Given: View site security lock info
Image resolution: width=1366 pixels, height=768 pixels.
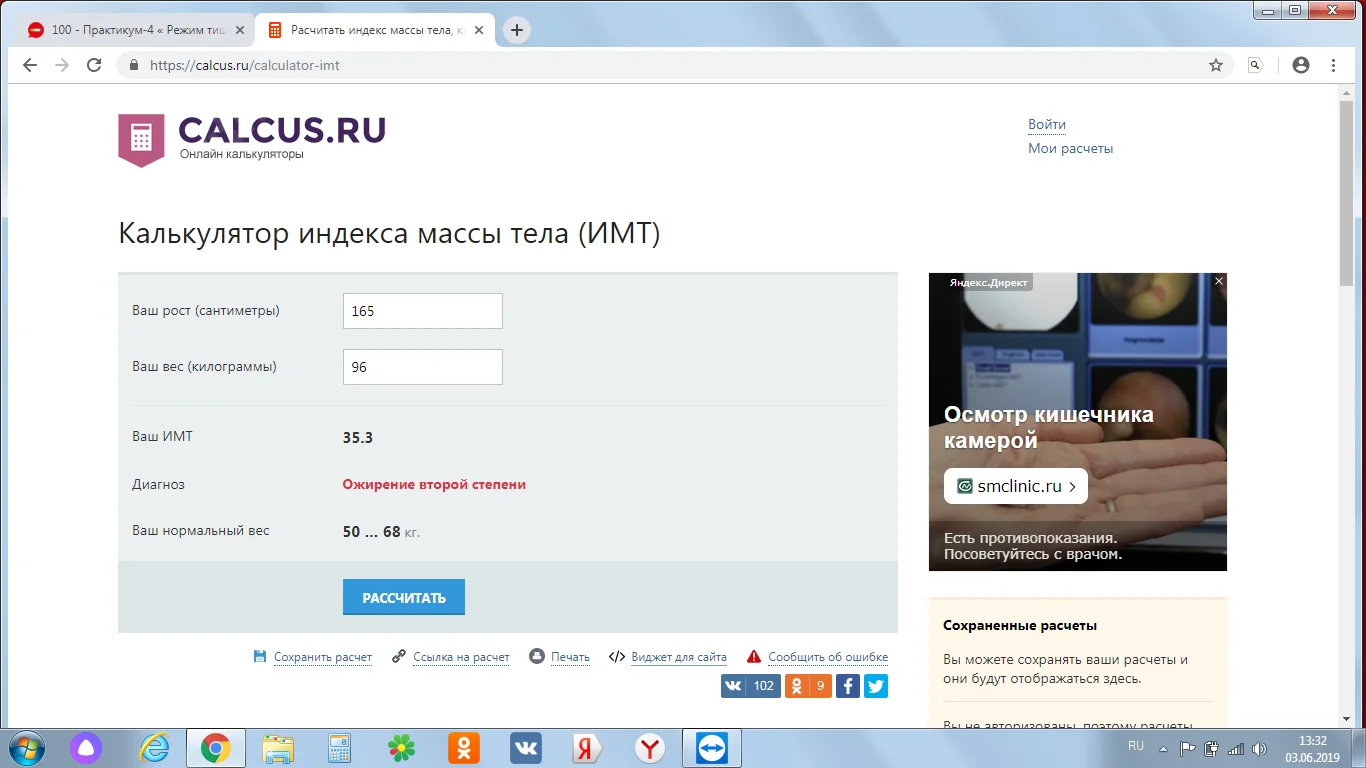Looking at the screenshot, I should click(x=132, y=65).
